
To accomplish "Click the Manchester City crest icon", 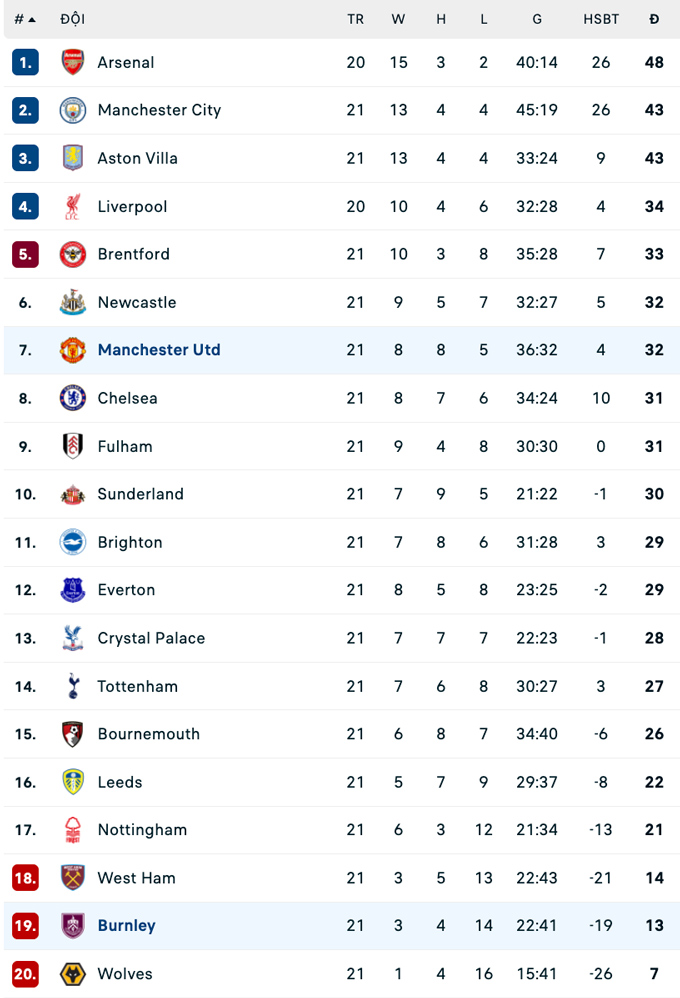I will click(x=73, y=110).
